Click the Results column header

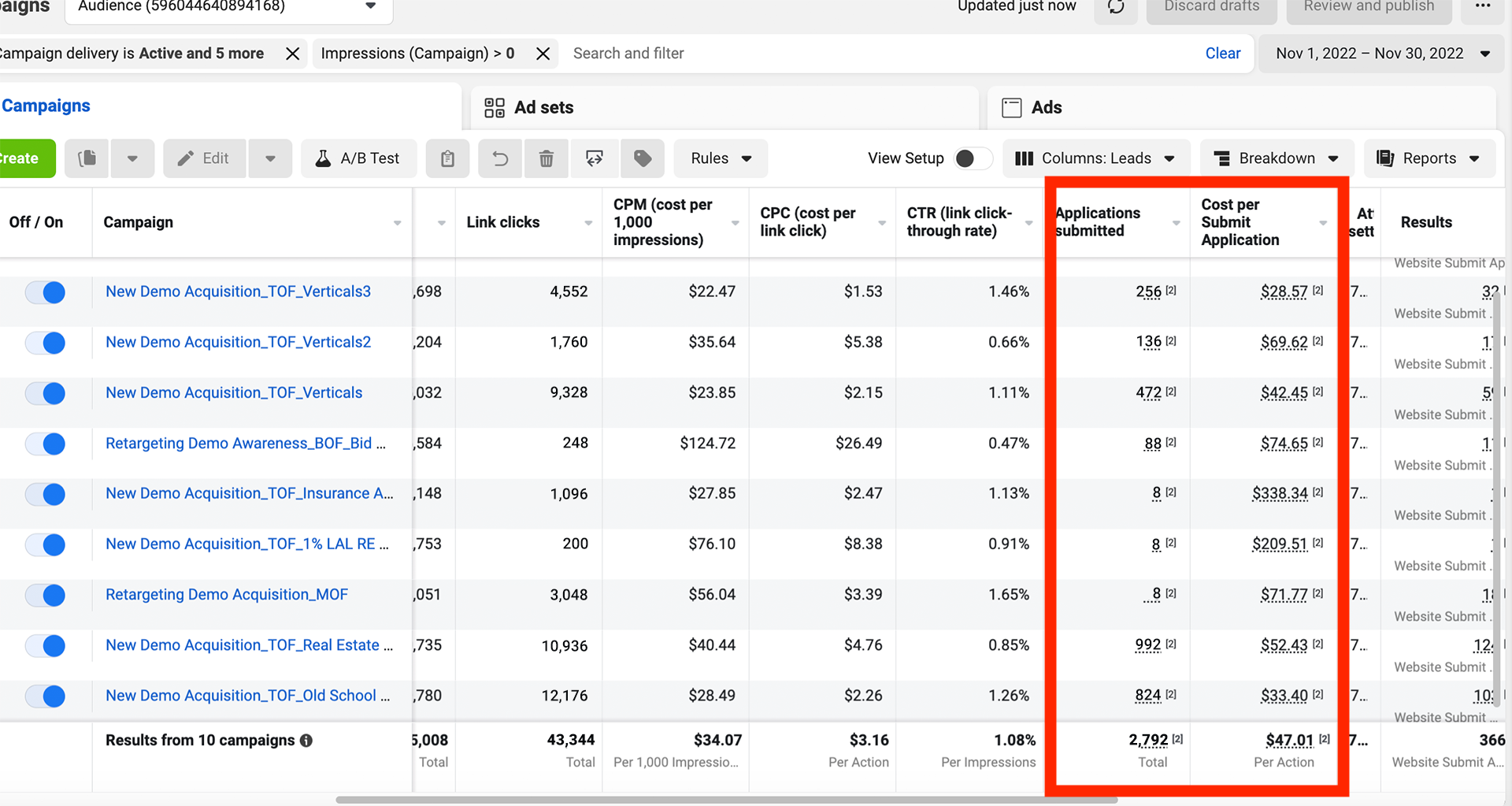pyautogui.click(x=1426, y=222)
